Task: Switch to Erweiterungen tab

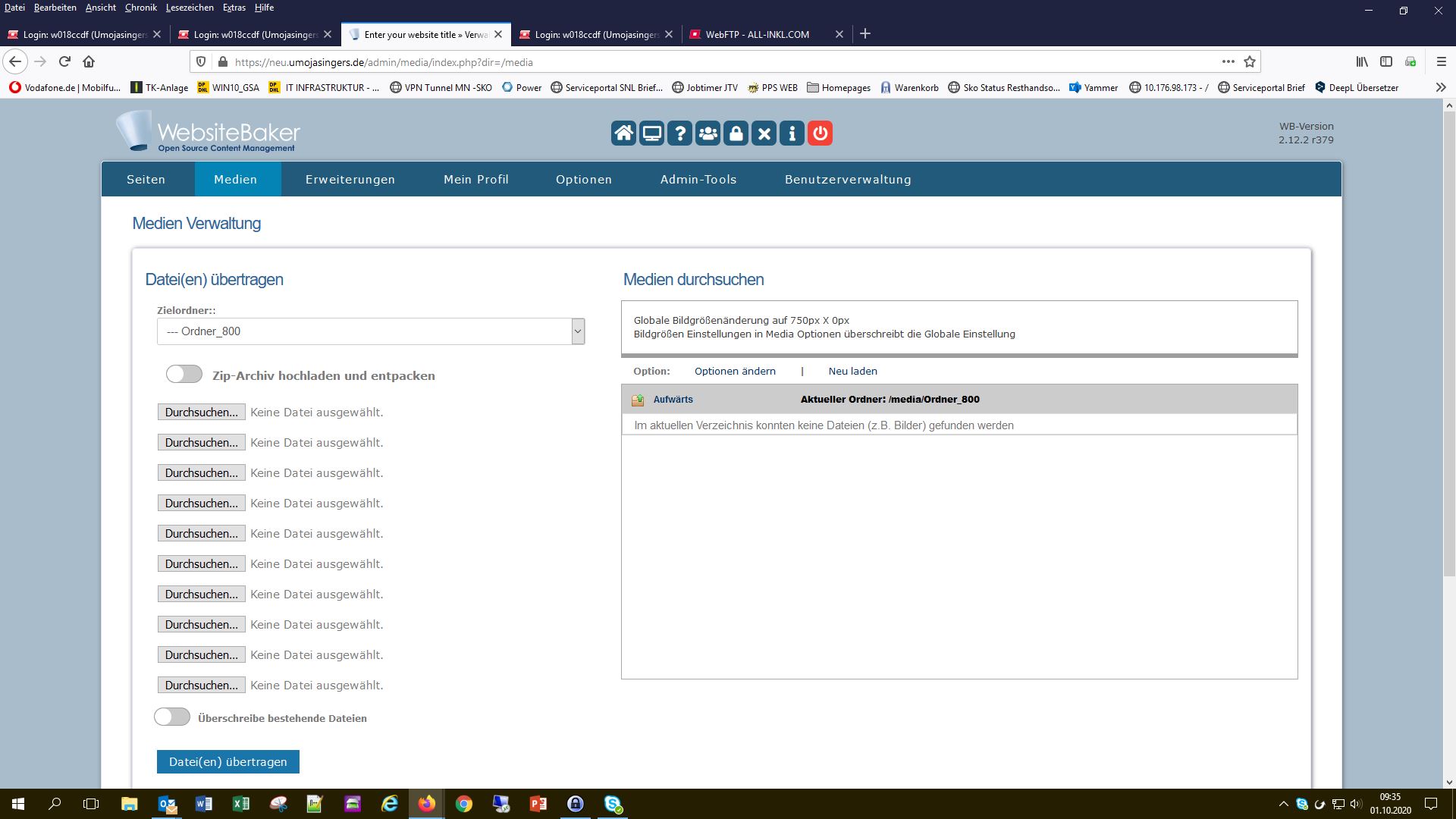Action: (x=350, y=180)
